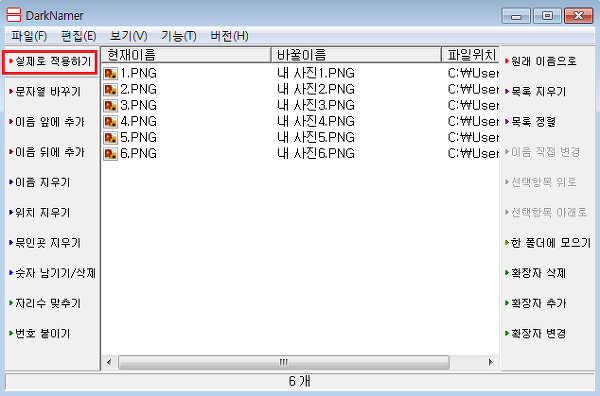Click the 위치 지우기 button
Image resolution: width=600 pixels, height=396 pixels.
(x=40, y=212)
